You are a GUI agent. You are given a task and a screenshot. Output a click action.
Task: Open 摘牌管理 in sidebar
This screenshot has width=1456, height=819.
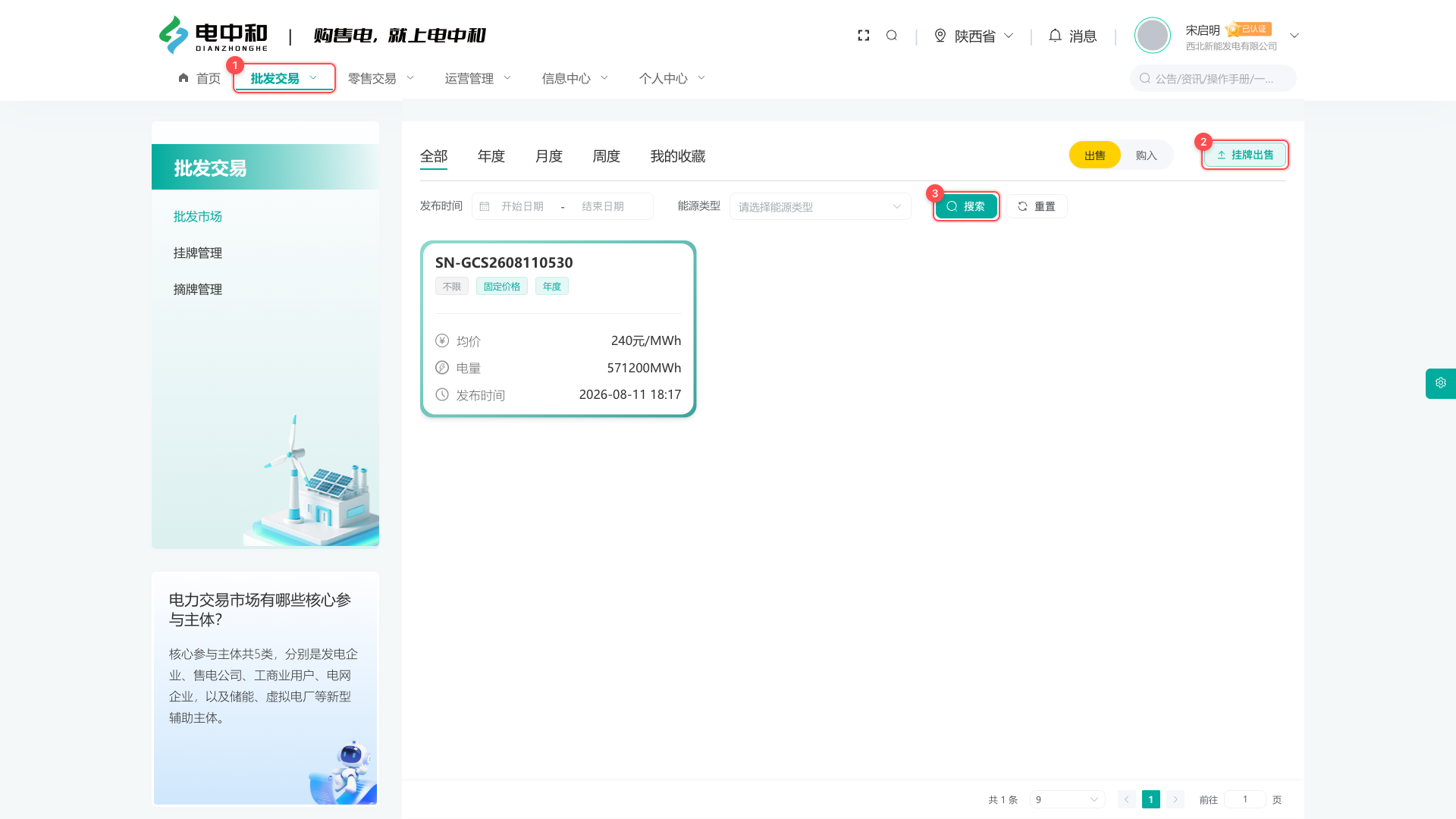pos(198,290)
